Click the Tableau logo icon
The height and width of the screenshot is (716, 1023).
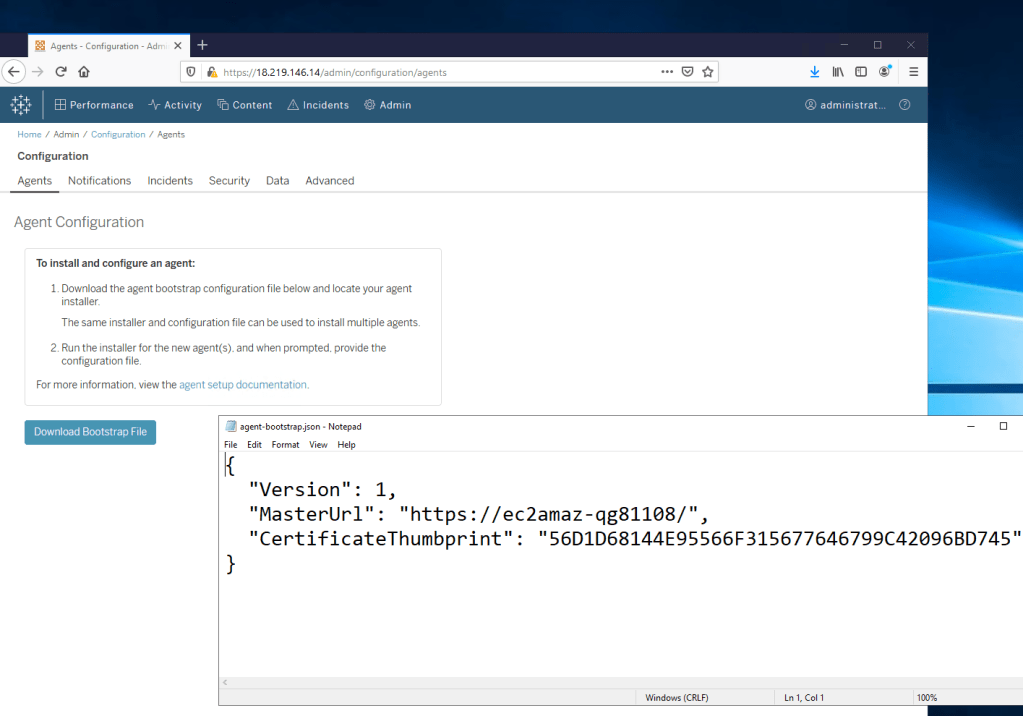[21, 105]
